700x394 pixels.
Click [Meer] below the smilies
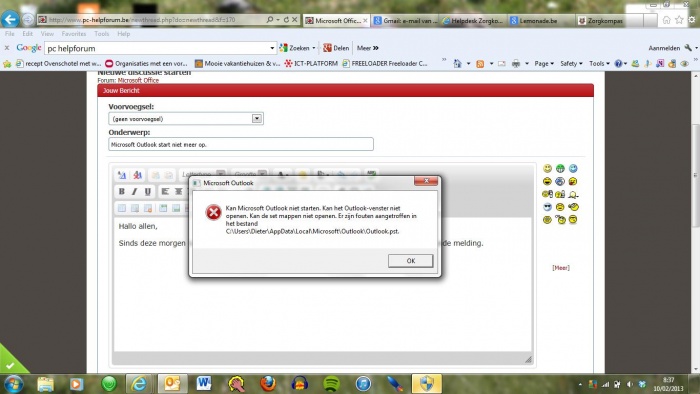pyautogui.click(x=561, y=268)
